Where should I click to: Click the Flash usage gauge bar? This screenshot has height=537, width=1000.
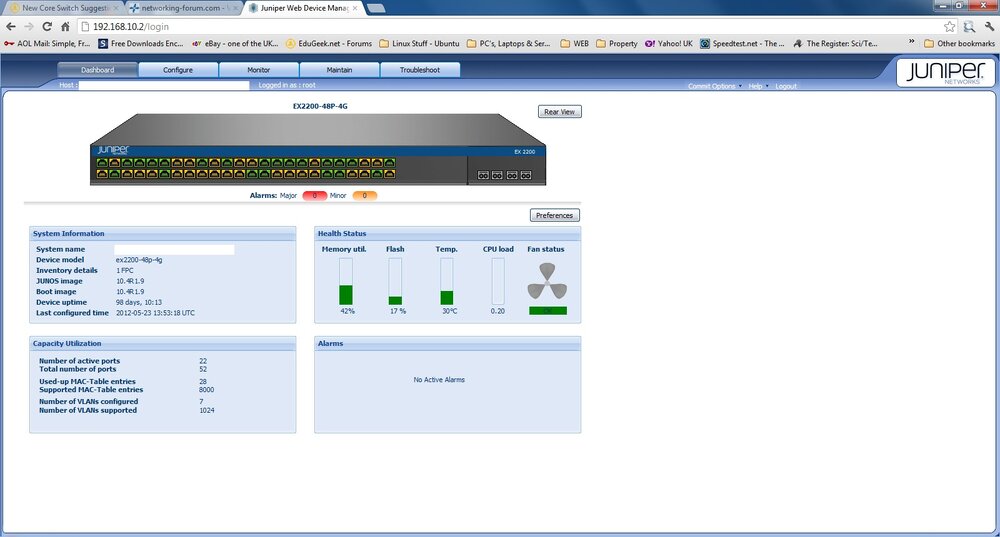[395, 281]
